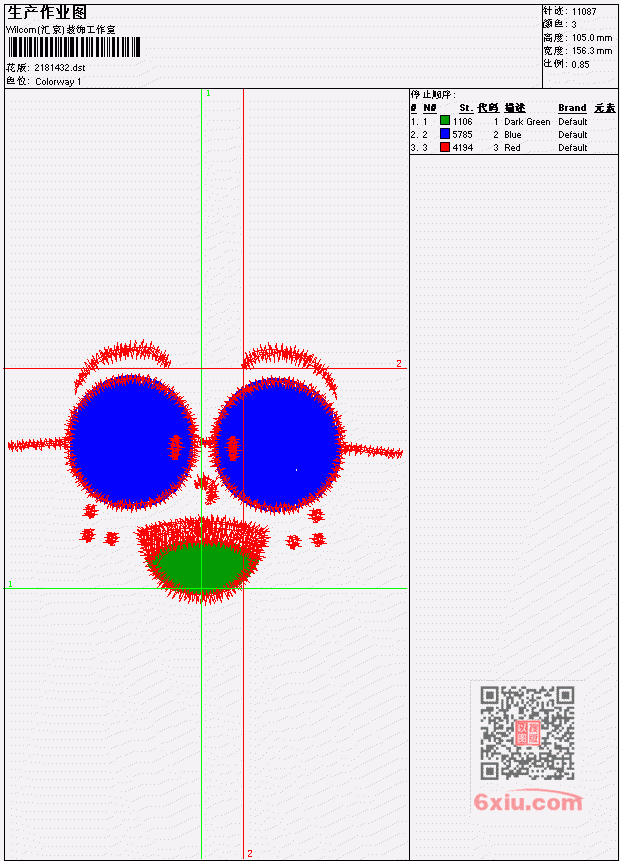Click the Red description text
This screenshot has width=620, height=861.
coord(512,148)
